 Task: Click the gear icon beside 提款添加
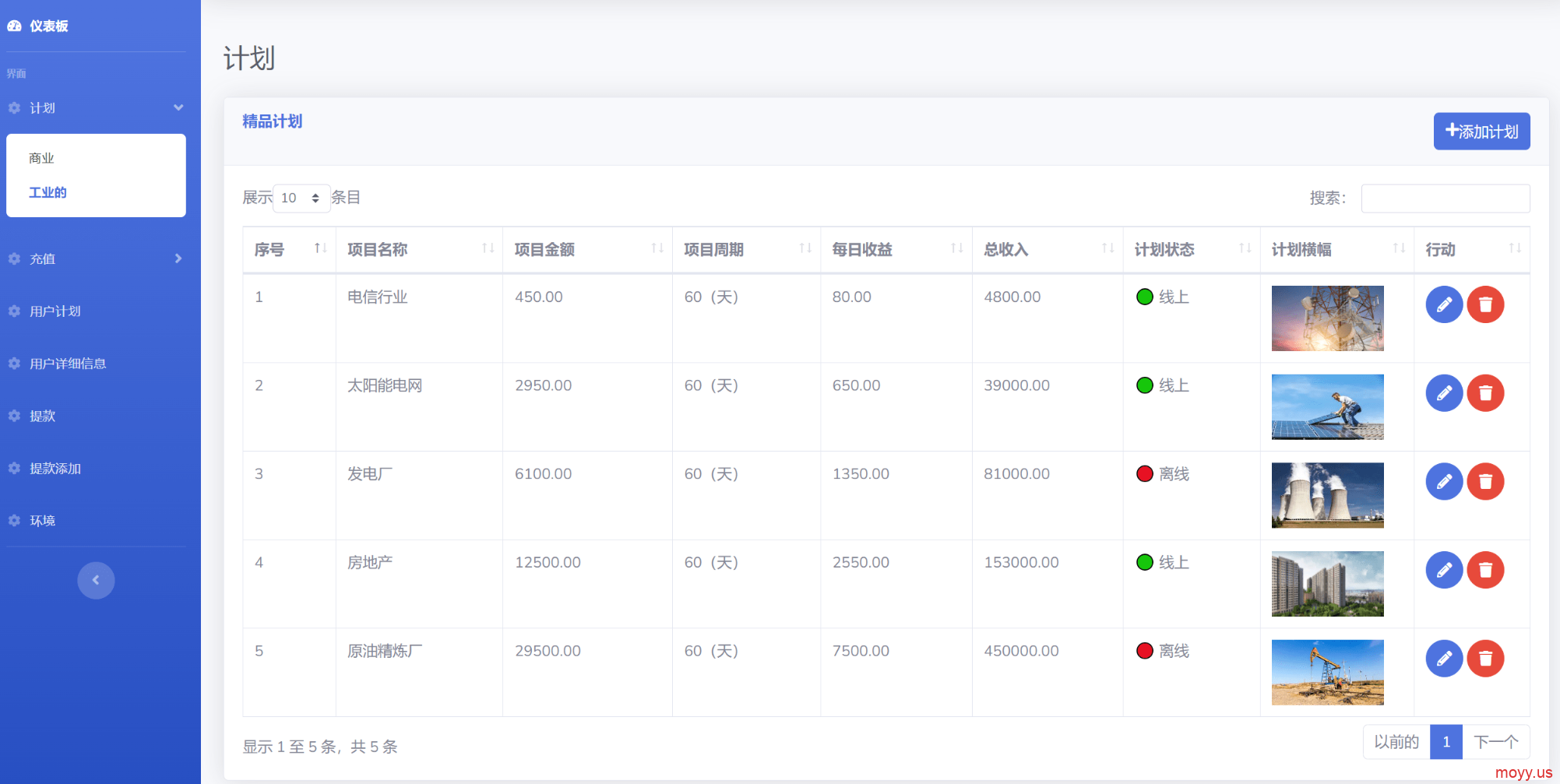click(14, 468)
